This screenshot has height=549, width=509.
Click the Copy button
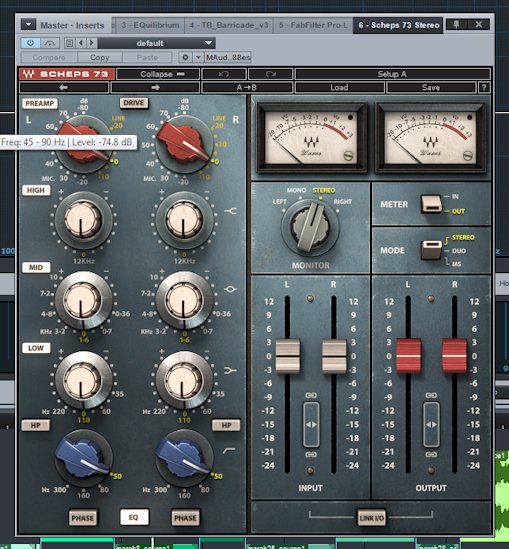(100, 57)
